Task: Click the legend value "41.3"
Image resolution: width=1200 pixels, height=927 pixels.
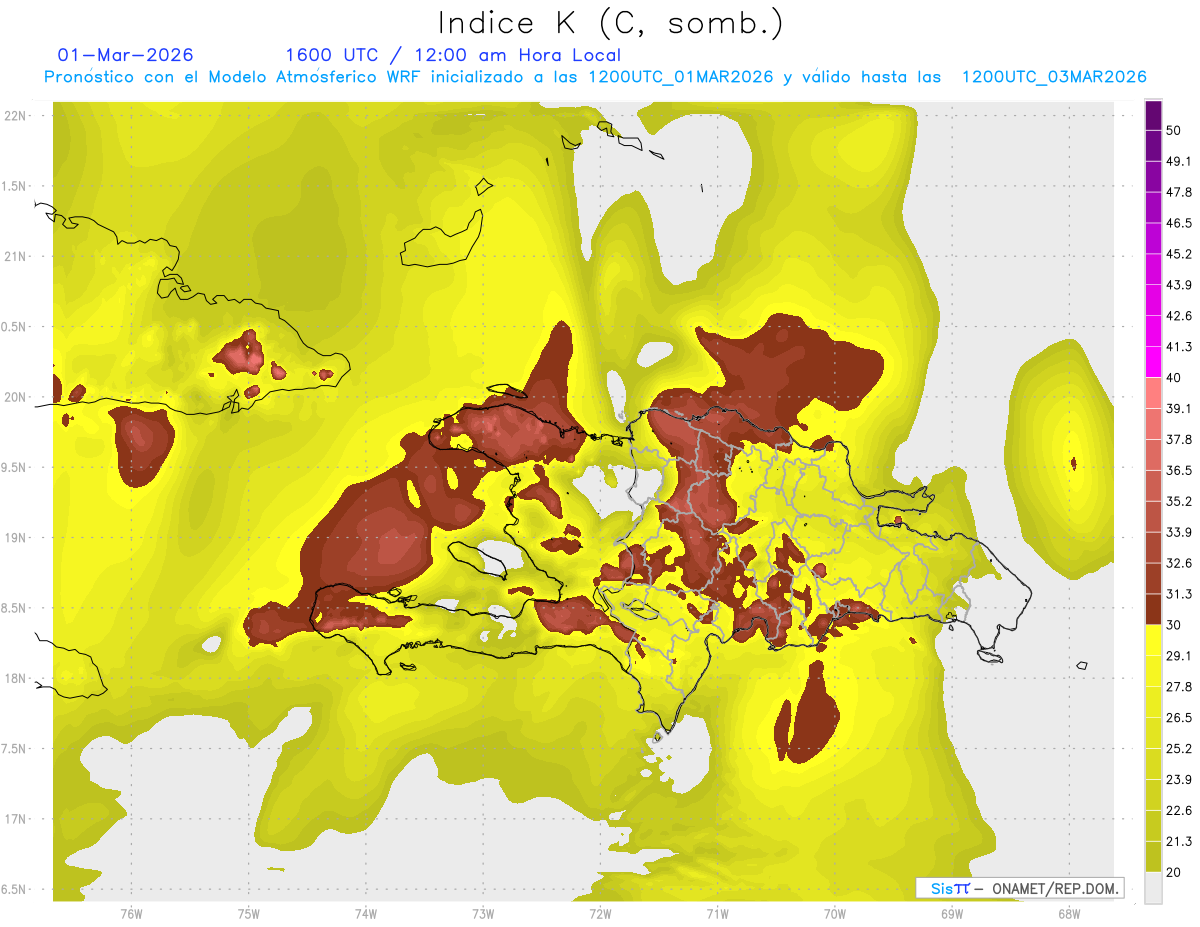Action: [x=1179, y=347]
